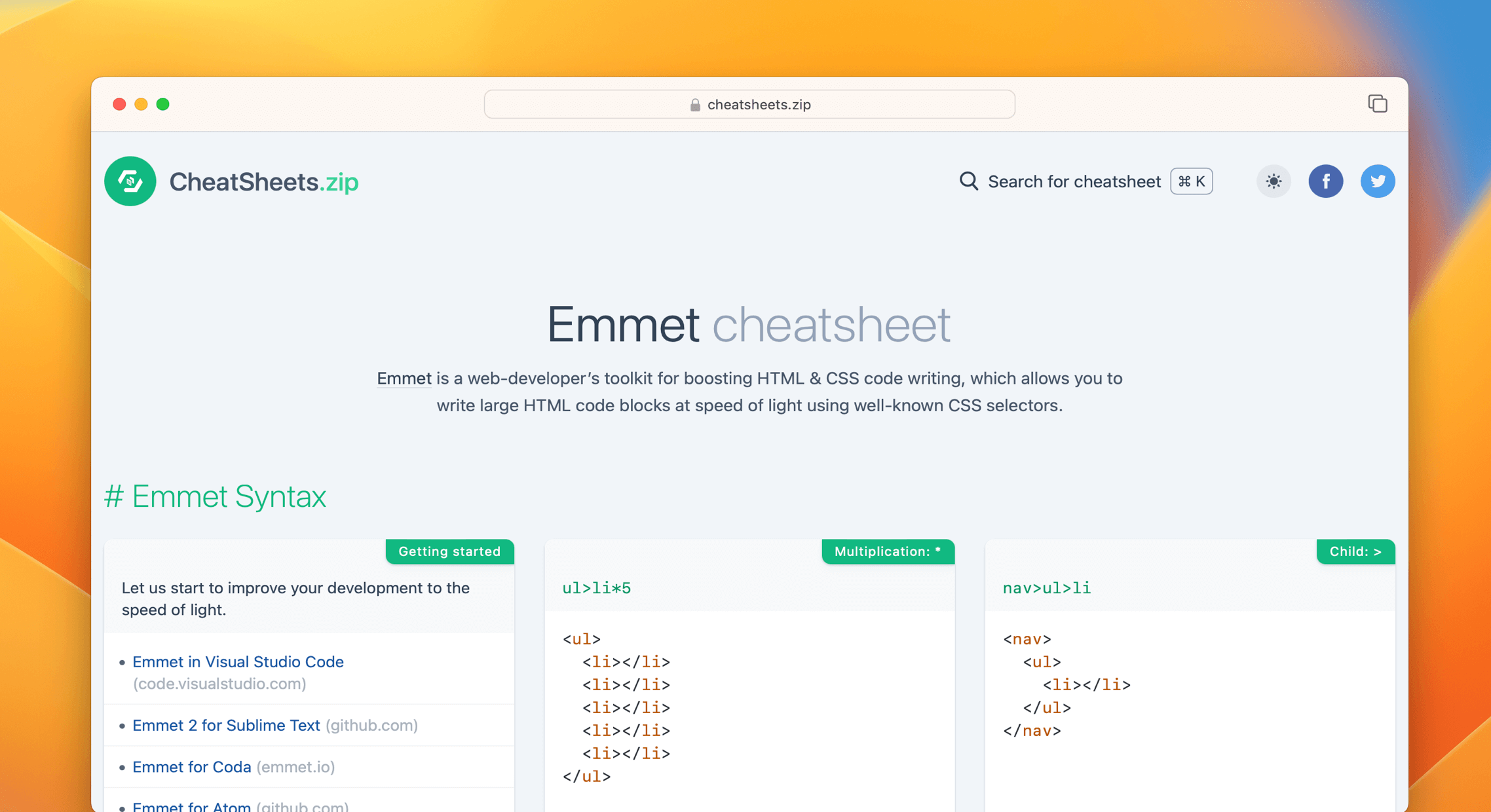Click the CheatSheets.zip logo icon
The width and height of the screenshot is (1491, 812).
130,181
